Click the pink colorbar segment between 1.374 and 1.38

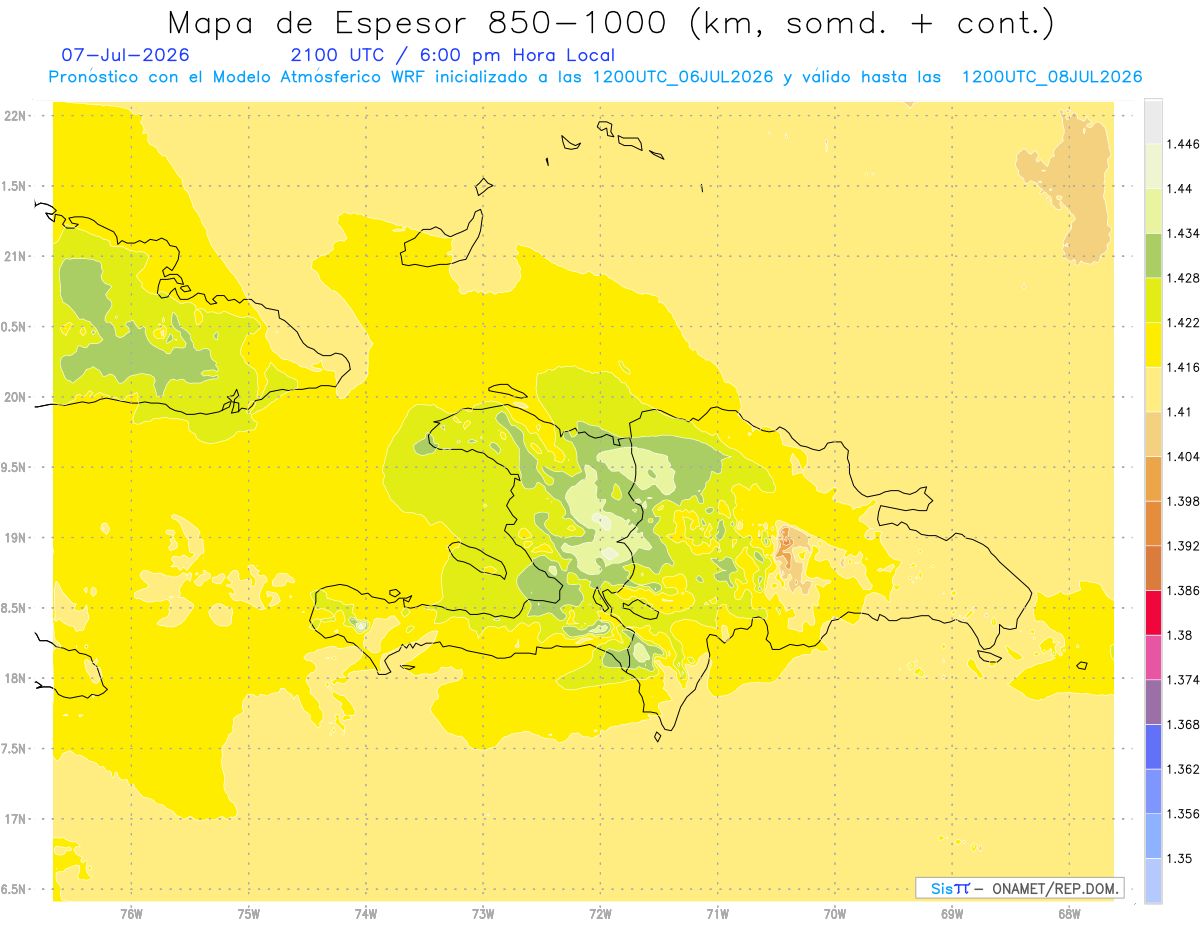pyautogui.click(x=1153, y=657)
